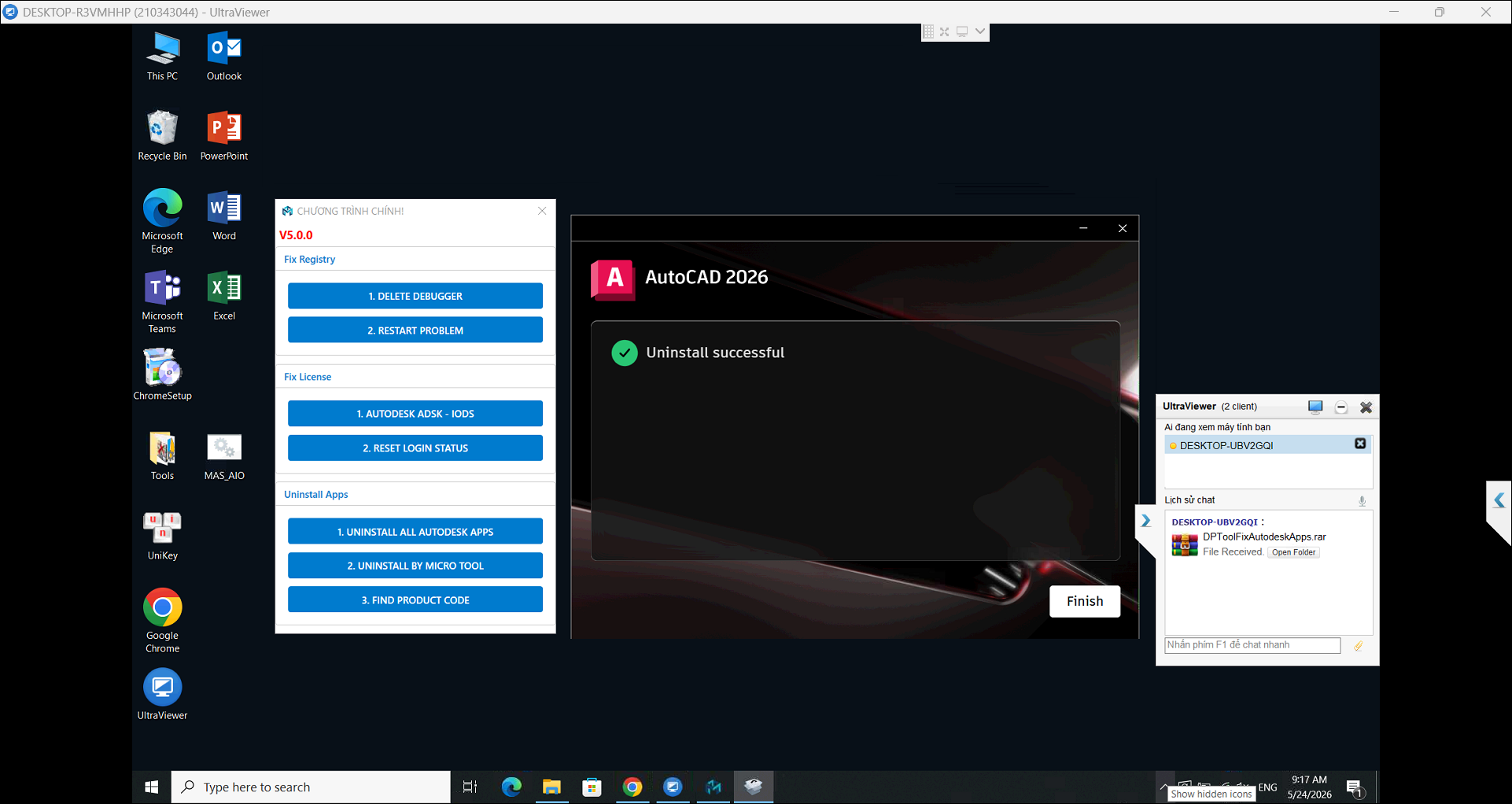The width and height of the screenshot is (1512, 804).
Task: Click the paperclip attach file icon
Action: tap(1359, 646)
